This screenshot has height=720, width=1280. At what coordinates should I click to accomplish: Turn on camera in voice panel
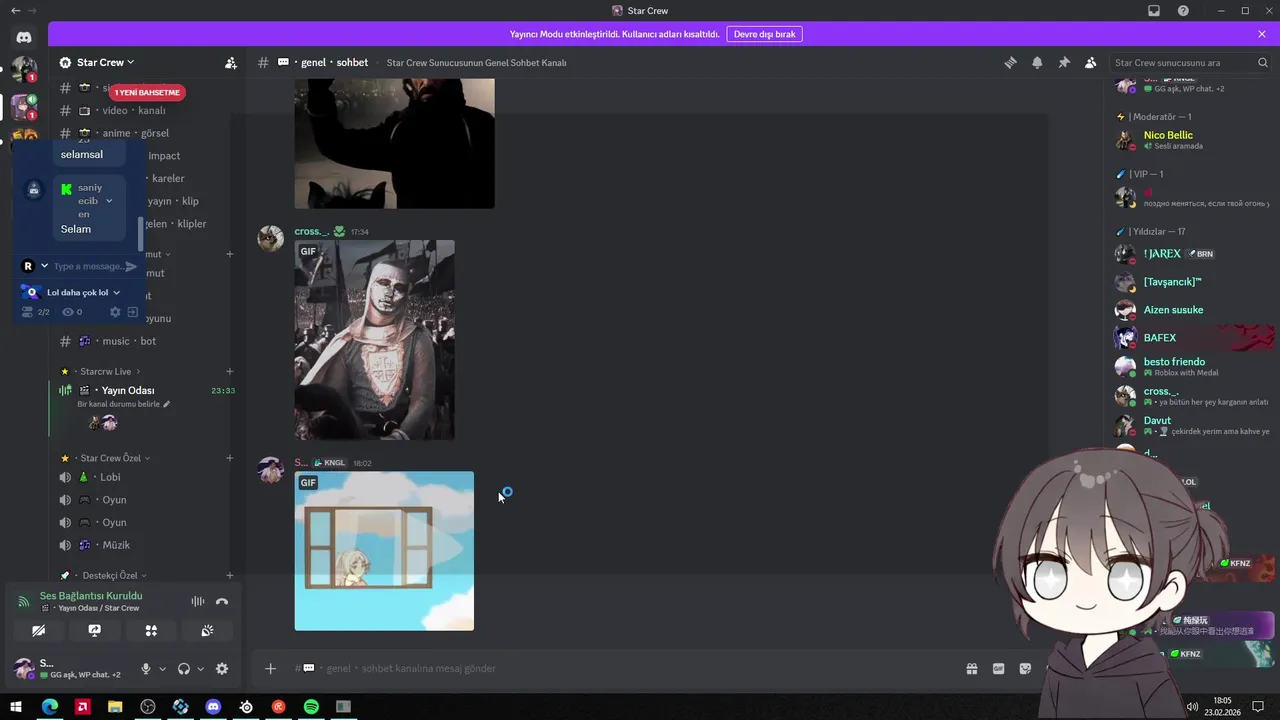[39, 630]
